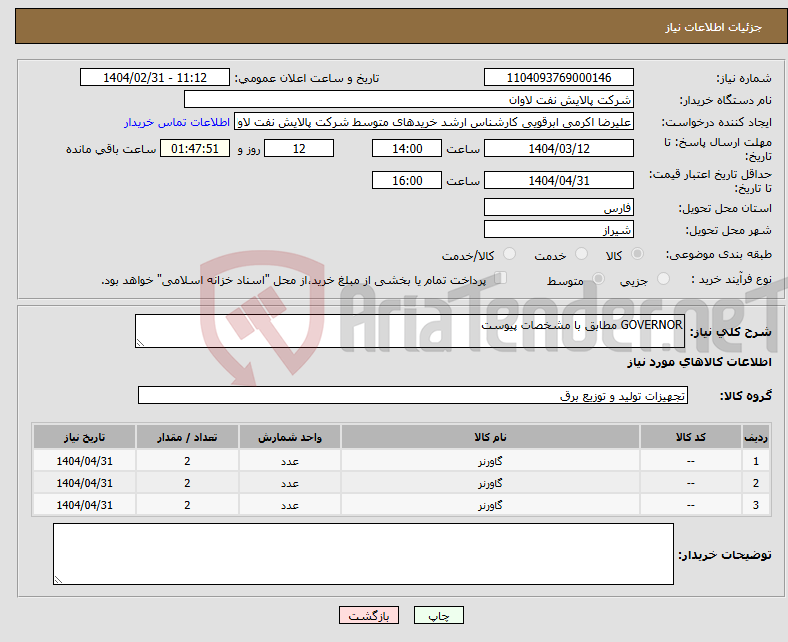Click the remaining days field 12

[299, 148]
